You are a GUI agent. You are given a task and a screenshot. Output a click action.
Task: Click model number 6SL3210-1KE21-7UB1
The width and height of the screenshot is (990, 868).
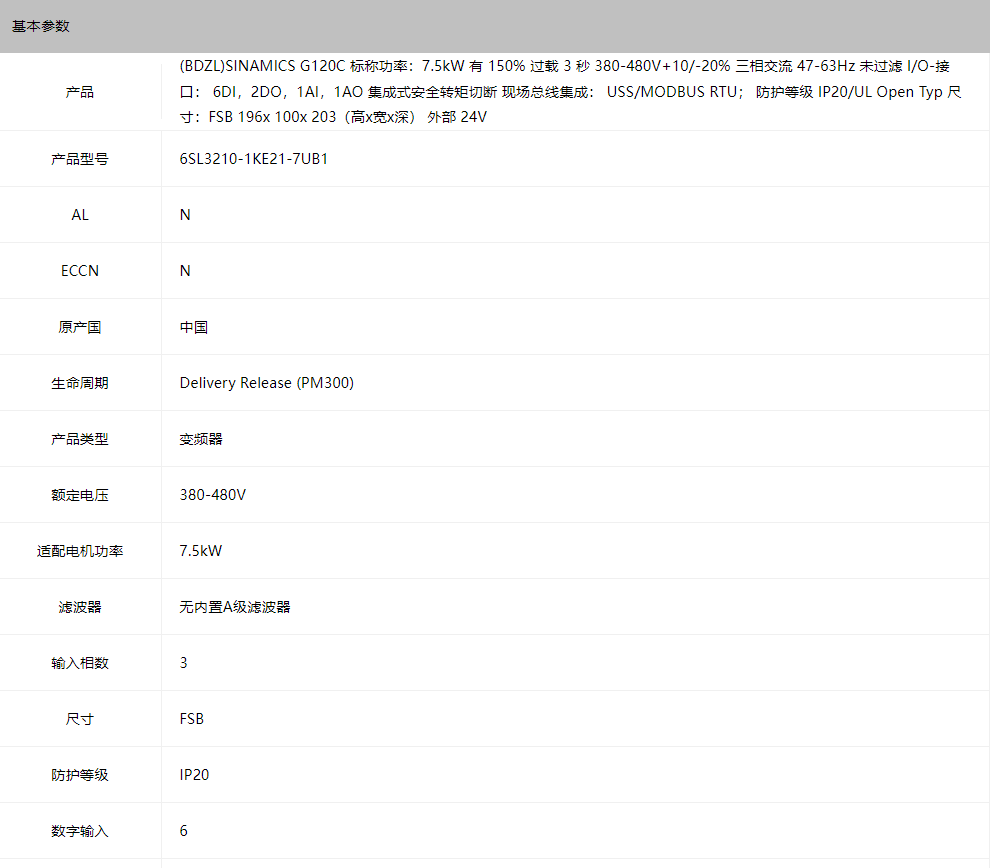254,159
